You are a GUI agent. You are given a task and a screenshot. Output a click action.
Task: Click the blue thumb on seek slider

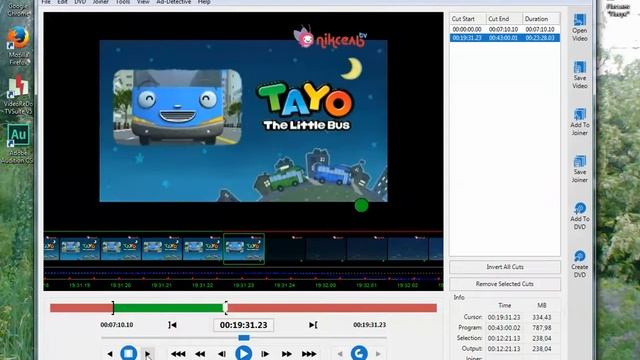(x=244, y=338)
